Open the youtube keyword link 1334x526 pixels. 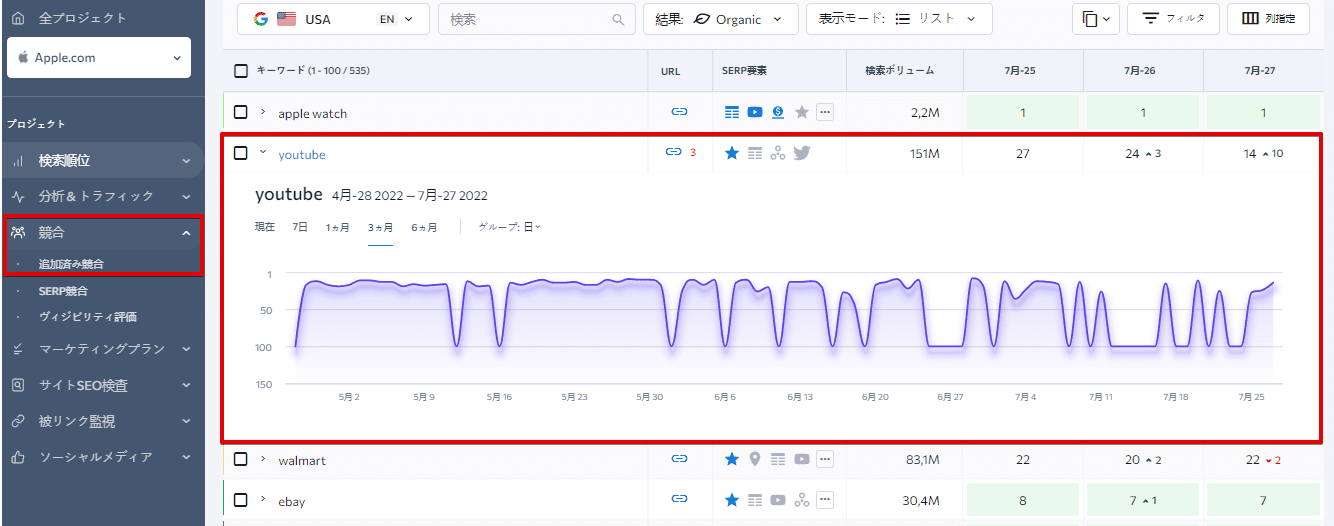tap(302, 154)
